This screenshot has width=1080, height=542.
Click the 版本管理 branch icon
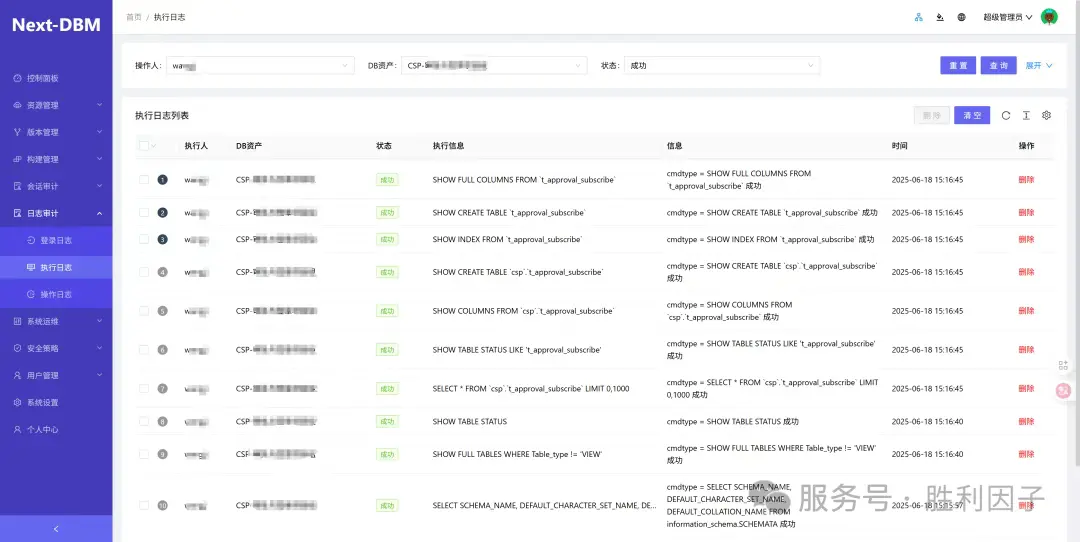[x=18, y=132]
